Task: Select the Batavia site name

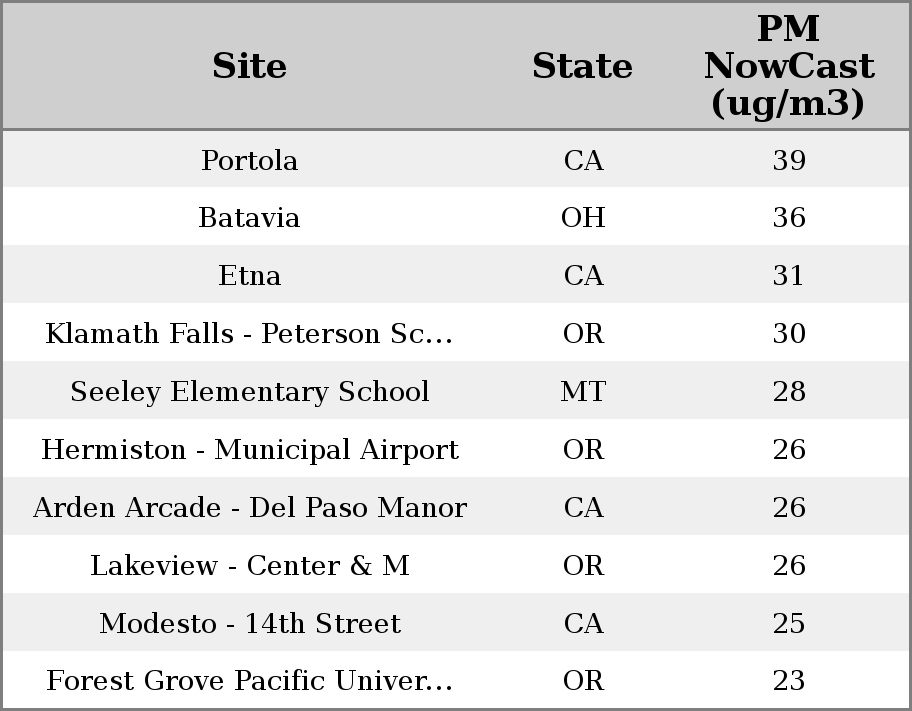Action: pyautogui.click(x=250, y=218)
